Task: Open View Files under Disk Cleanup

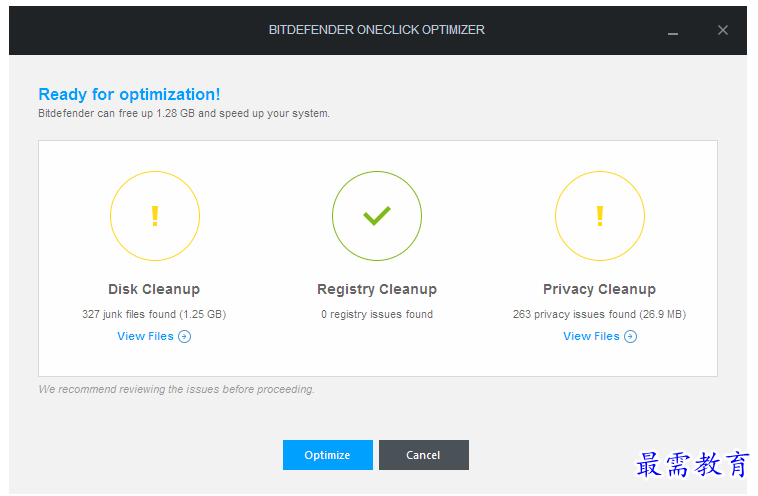Action: point(154,336)
